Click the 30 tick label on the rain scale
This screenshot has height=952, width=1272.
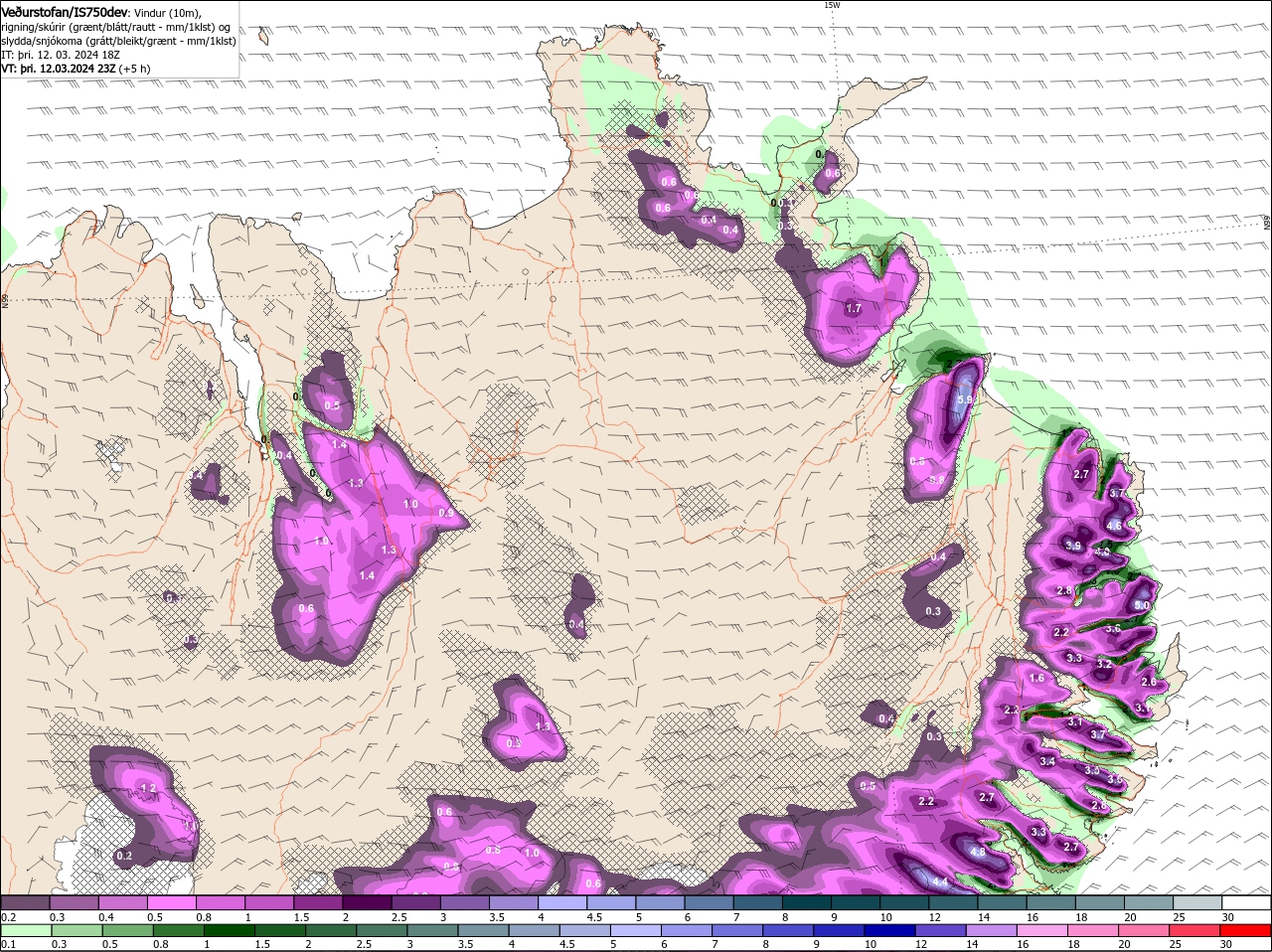click(1226, 944)
